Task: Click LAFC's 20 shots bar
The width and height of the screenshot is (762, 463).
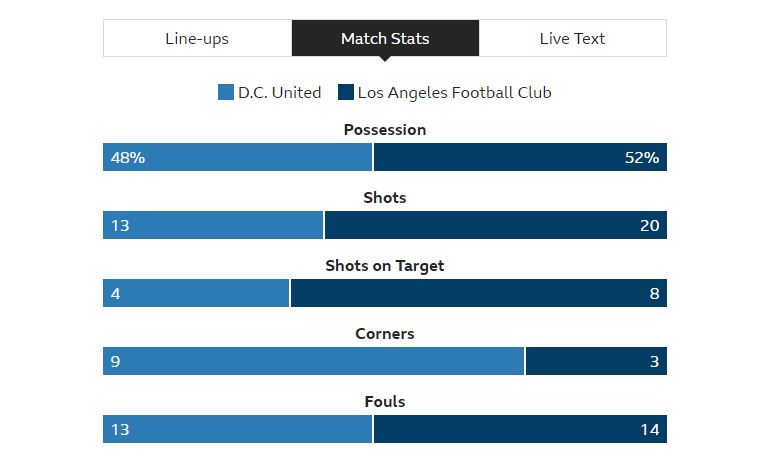Action: point(496,225)
